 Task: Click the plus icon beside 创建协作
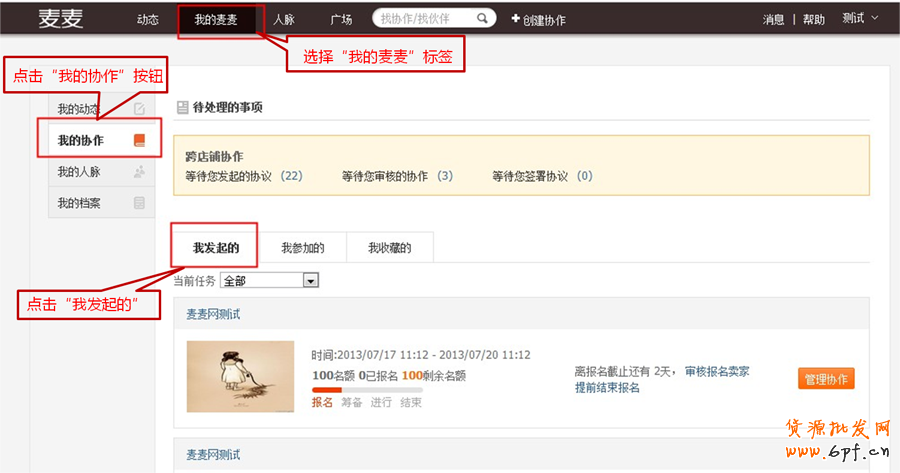coord(515,19)
